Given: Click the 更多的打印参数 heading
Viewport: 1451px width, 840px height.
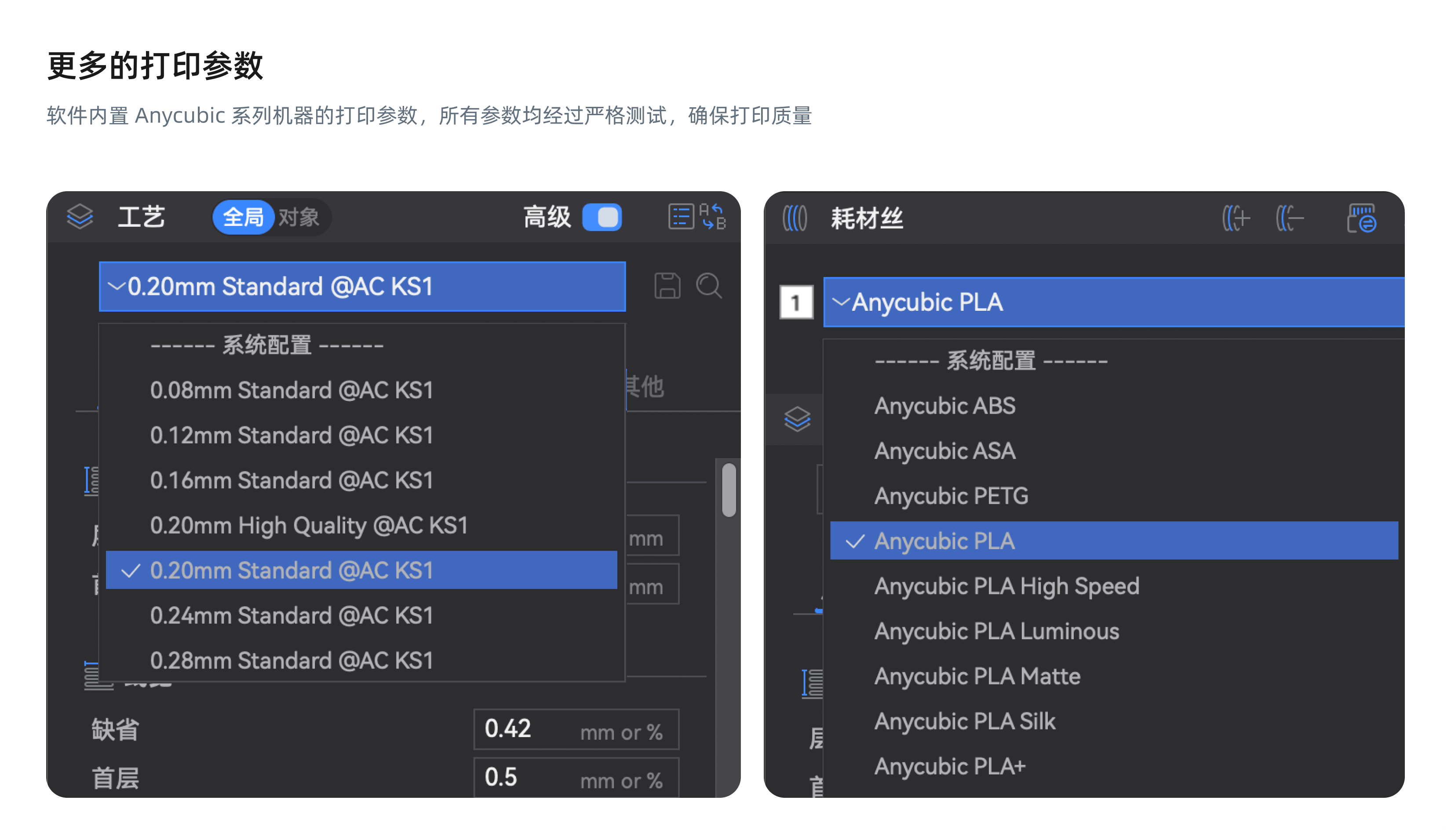Looking at the screenshot, I should pyautogui.click(x=156, y=65).
